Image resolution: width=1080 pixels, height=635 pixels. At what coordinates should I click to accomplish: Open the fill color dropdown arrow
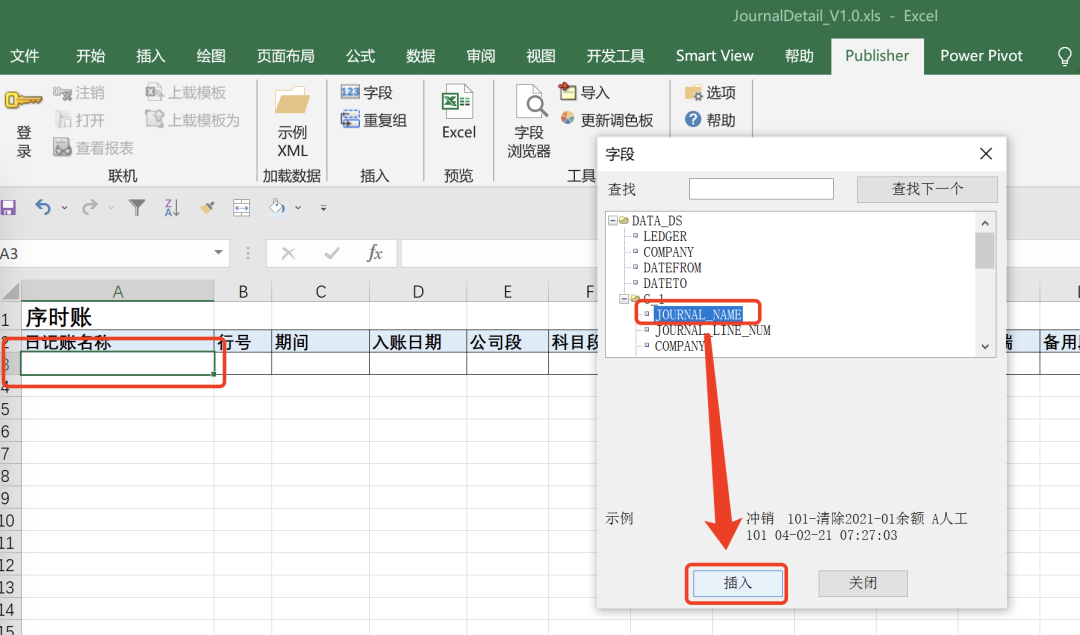tap(298, 207)
